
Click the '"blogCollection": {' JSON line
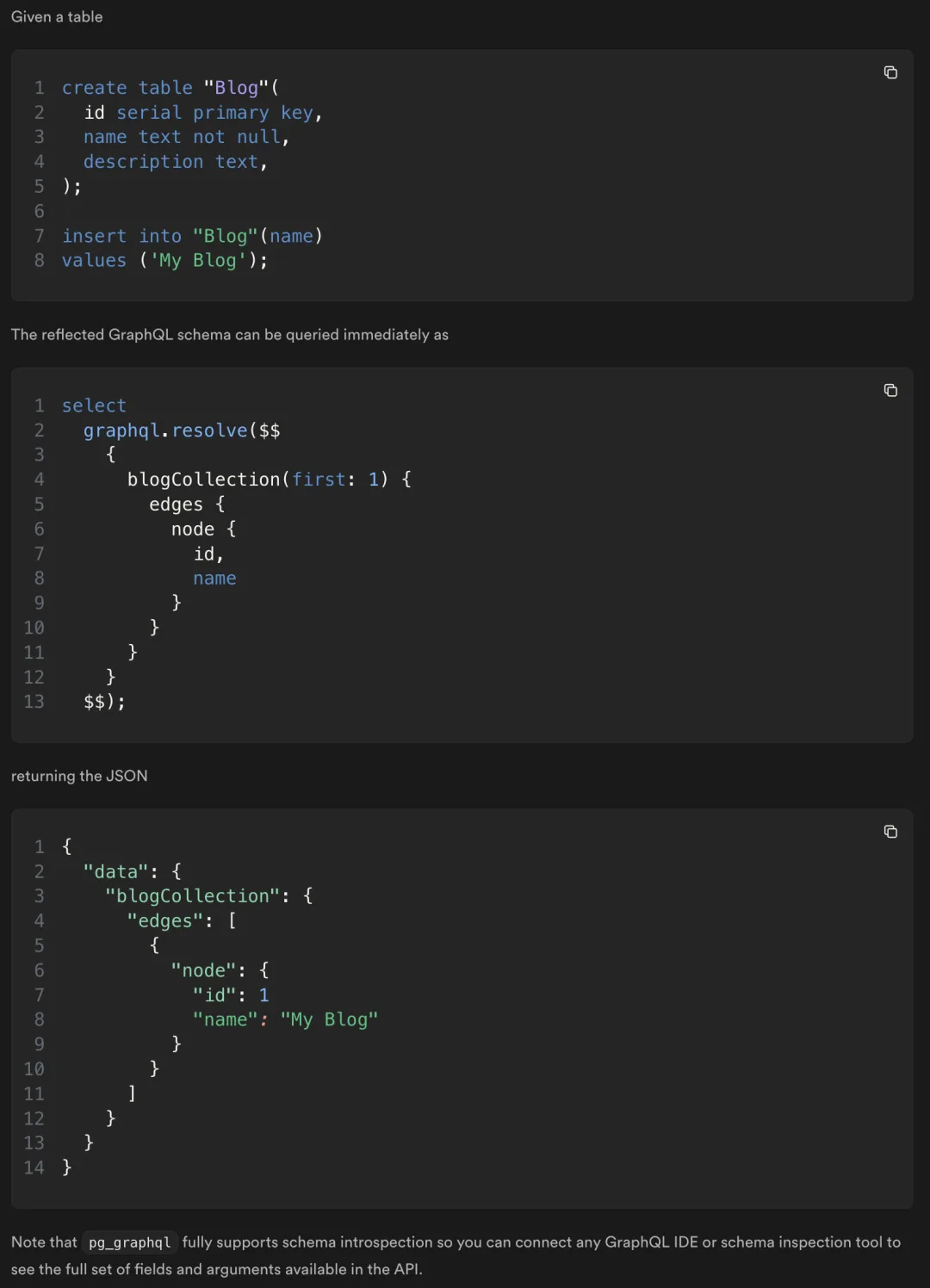click(x=209, y=896)
